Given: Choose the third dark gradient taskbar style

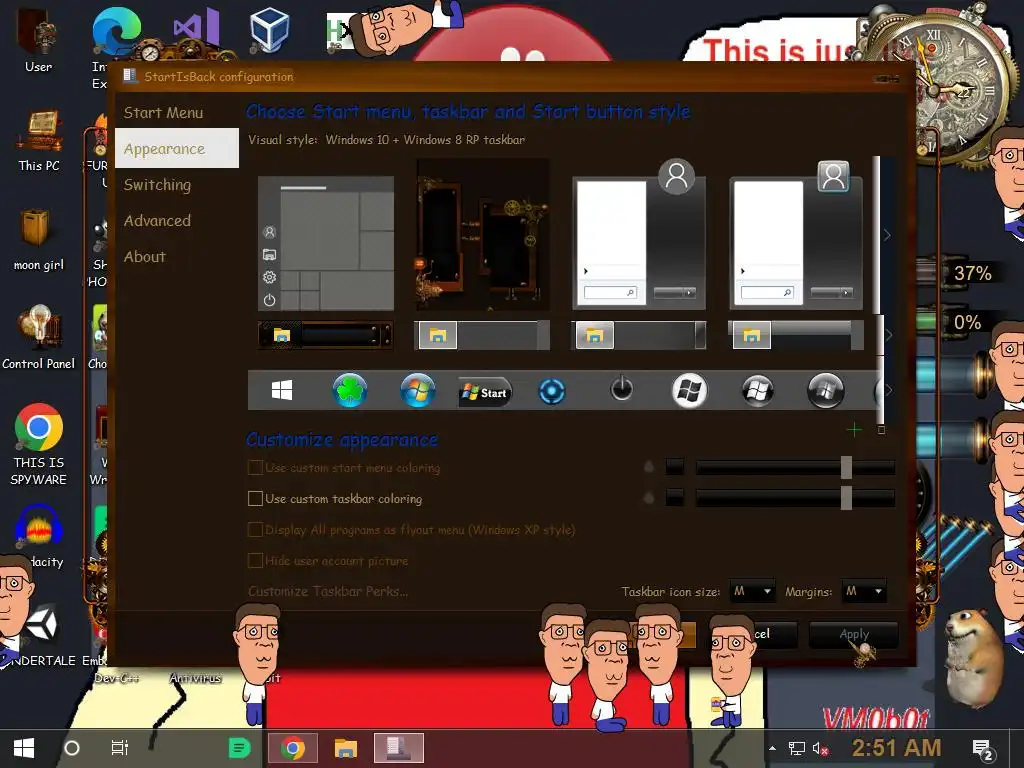Looking at the screenshot, I should click(x=639, y=336).
